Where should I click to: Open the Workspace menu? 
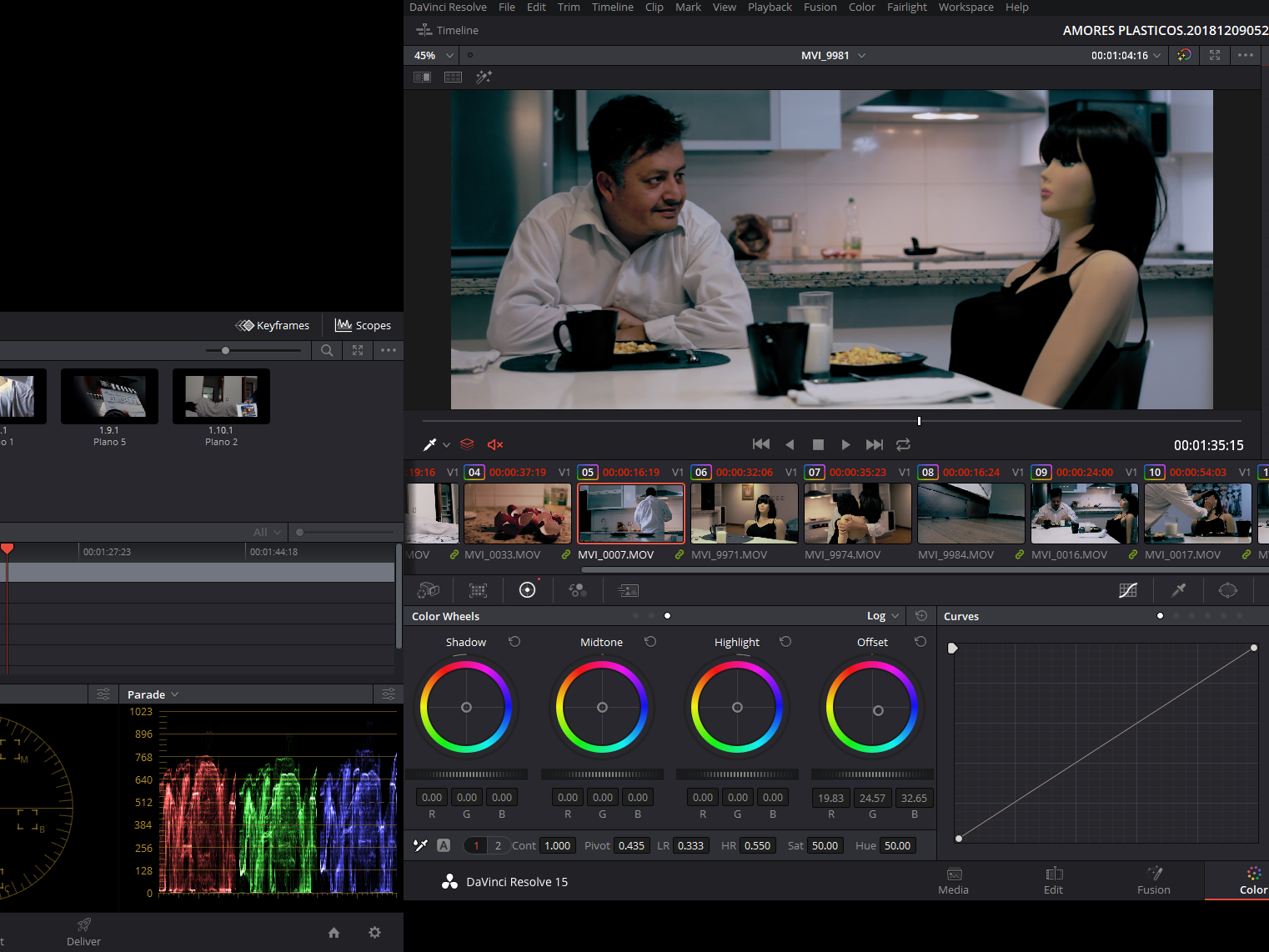(966, 7)
